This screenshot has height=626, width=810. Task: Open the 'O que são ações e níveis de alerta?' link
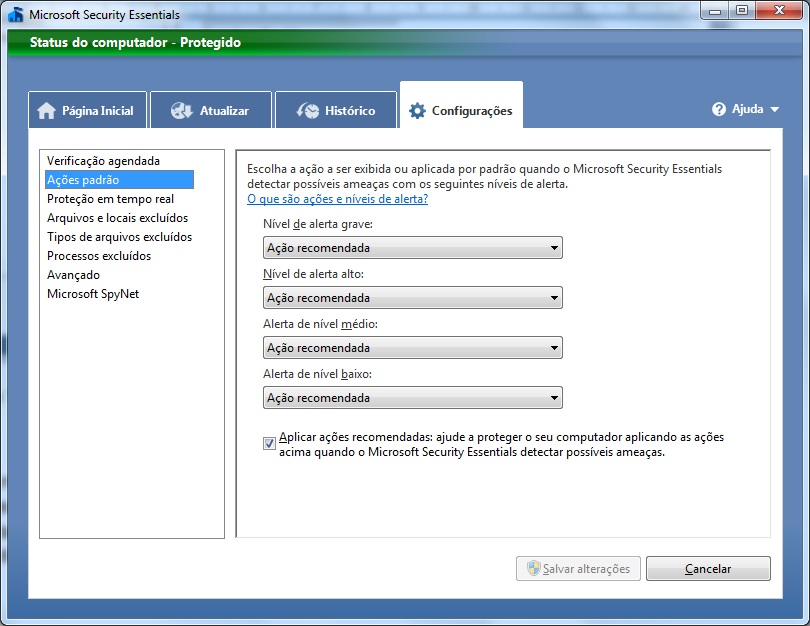(337, 199)
